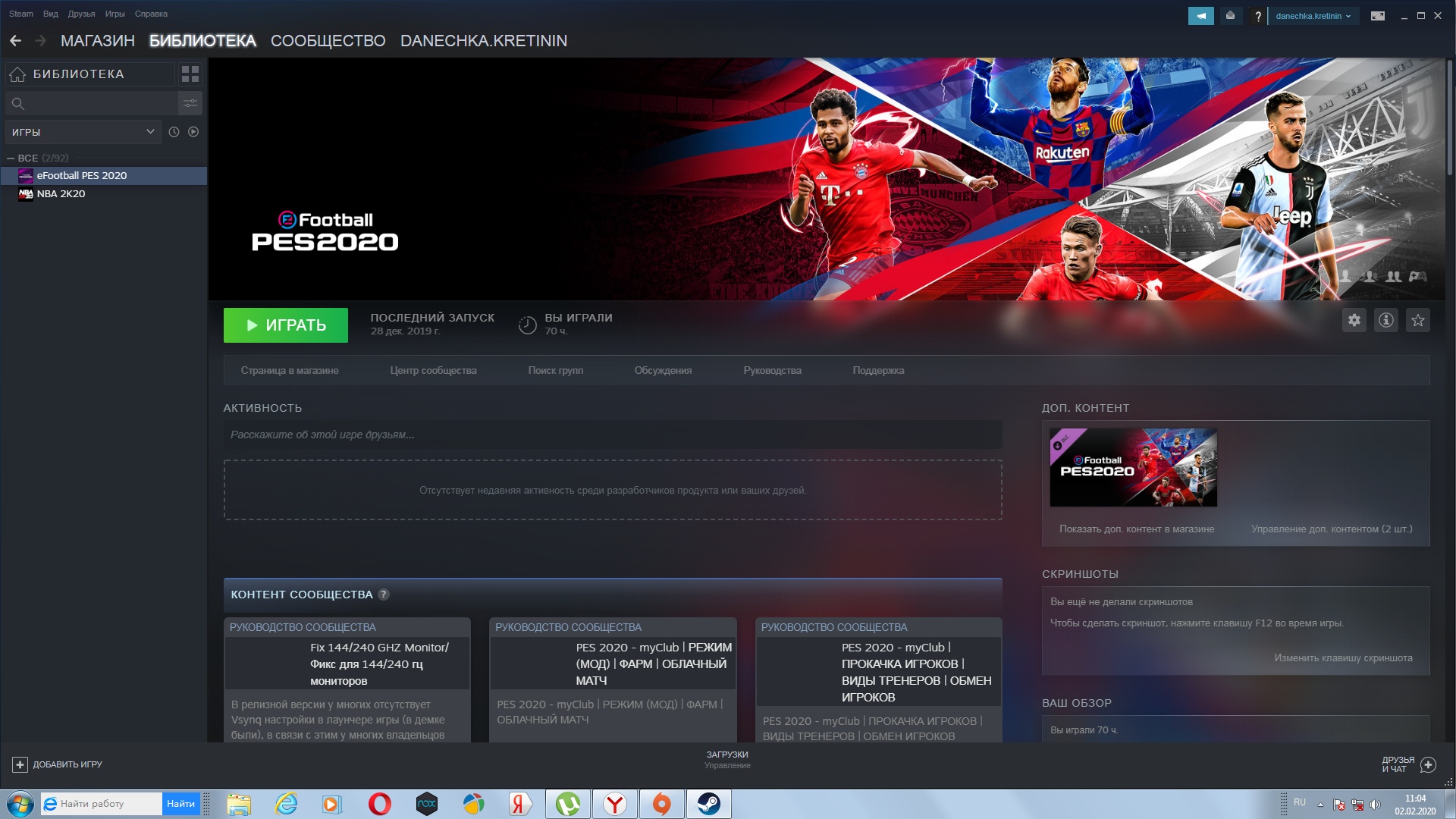Image resolution: width=1456 pixels, height=819 pixels.
Task: Open Nox player from the taskbar
Action: pyautogui.click(x=427, y=804)
